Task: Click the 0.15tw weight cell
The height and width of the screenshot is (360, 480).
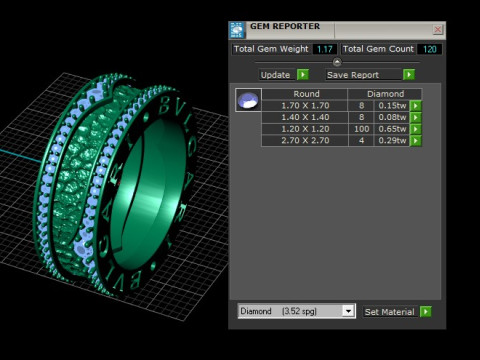Action: point(392,106)
